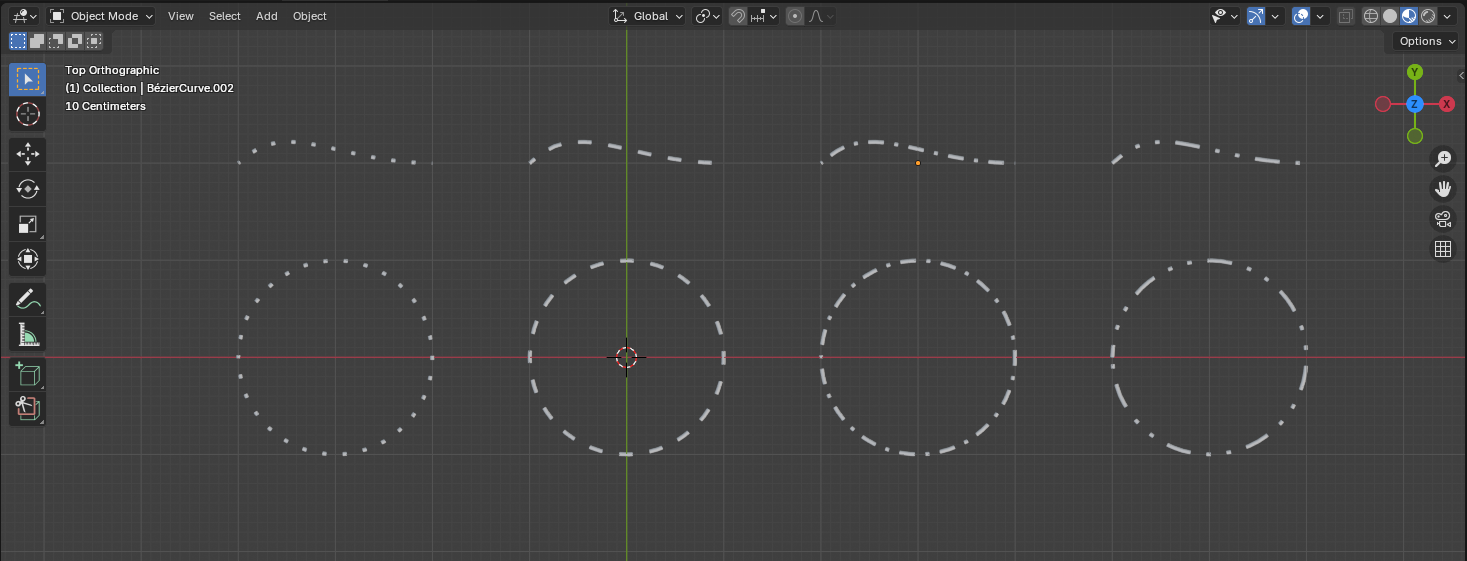Image resolution: width=1467 pixels, height=561 pixels.
Task: Switch to Solid viewport shading
Action: 1390,16
